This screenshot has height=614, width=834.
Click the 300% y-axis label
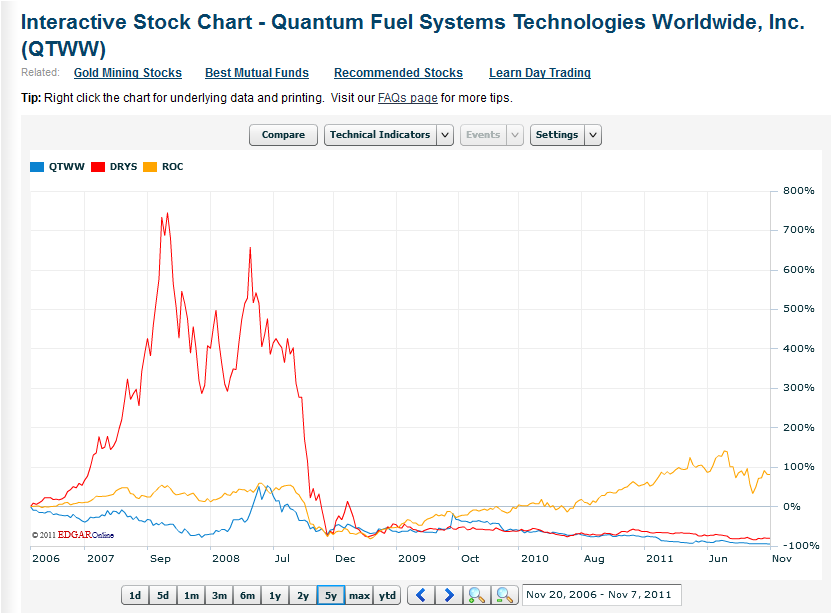pyautogui.click(x=798, y=388)
